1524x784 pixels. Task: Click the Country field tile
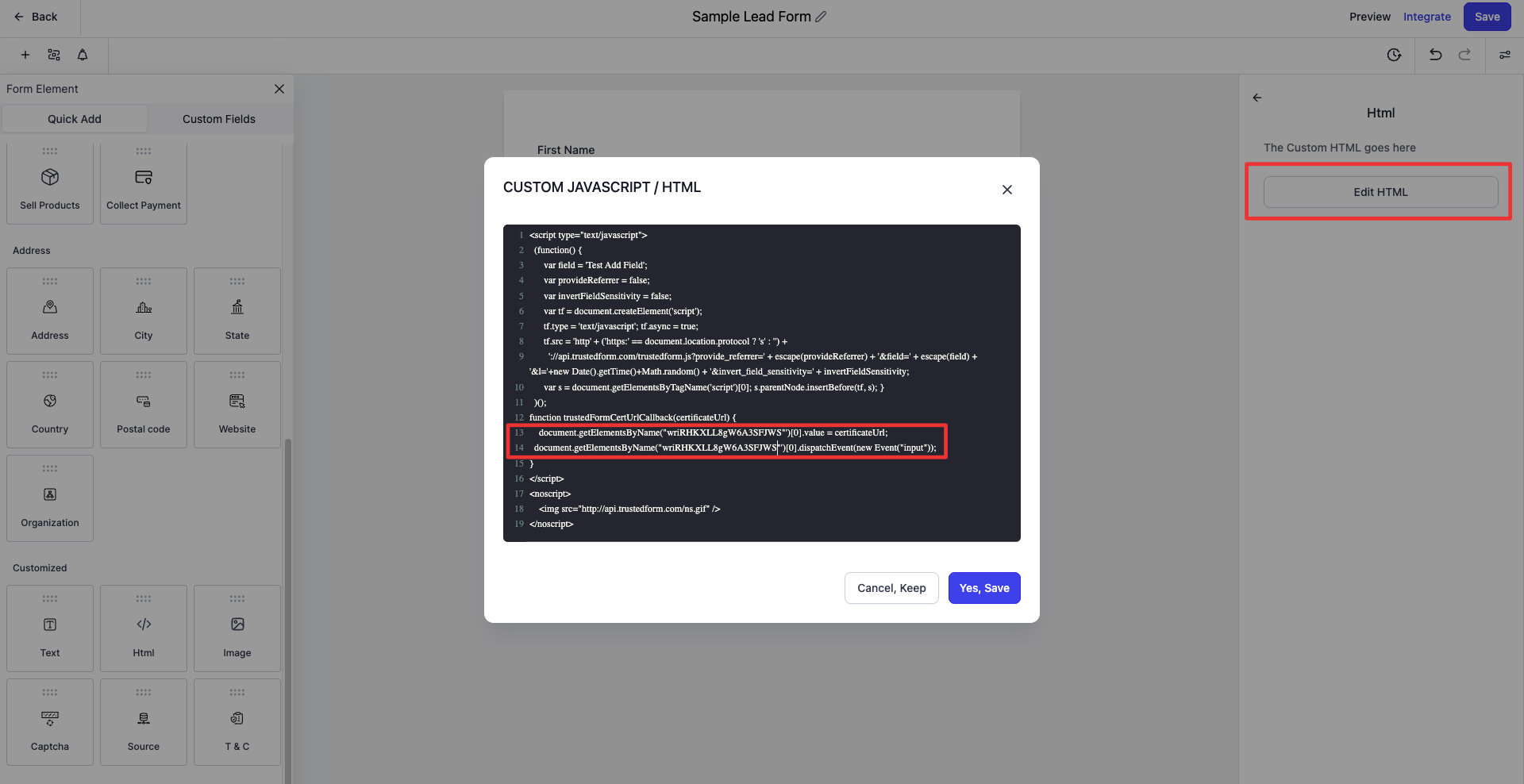[50, 404]
